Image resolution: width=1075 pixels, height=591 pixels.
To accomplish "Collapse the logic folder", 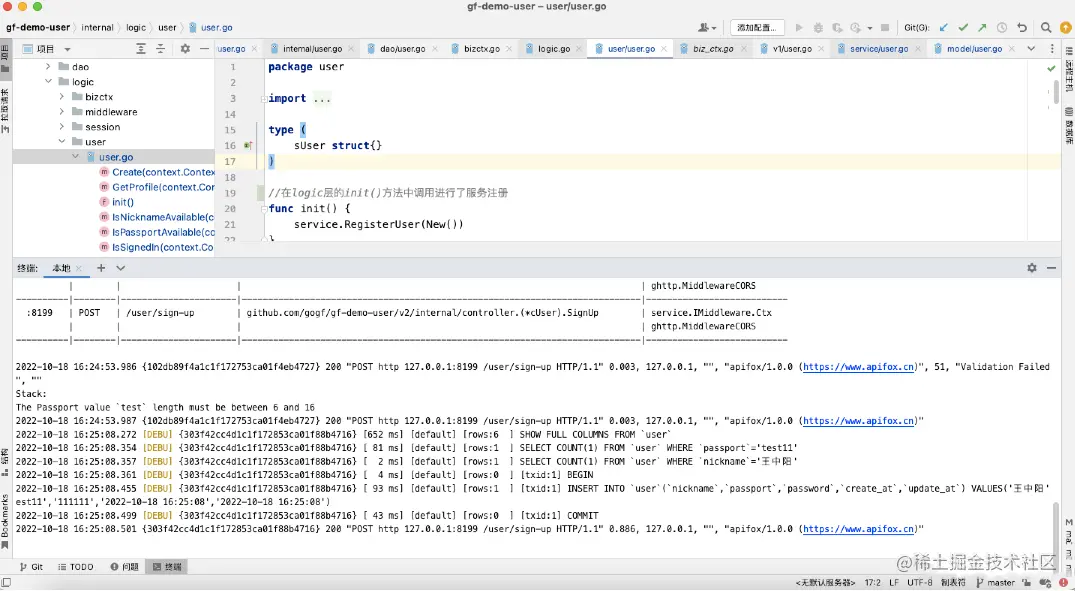I will [x=48, y=82].
